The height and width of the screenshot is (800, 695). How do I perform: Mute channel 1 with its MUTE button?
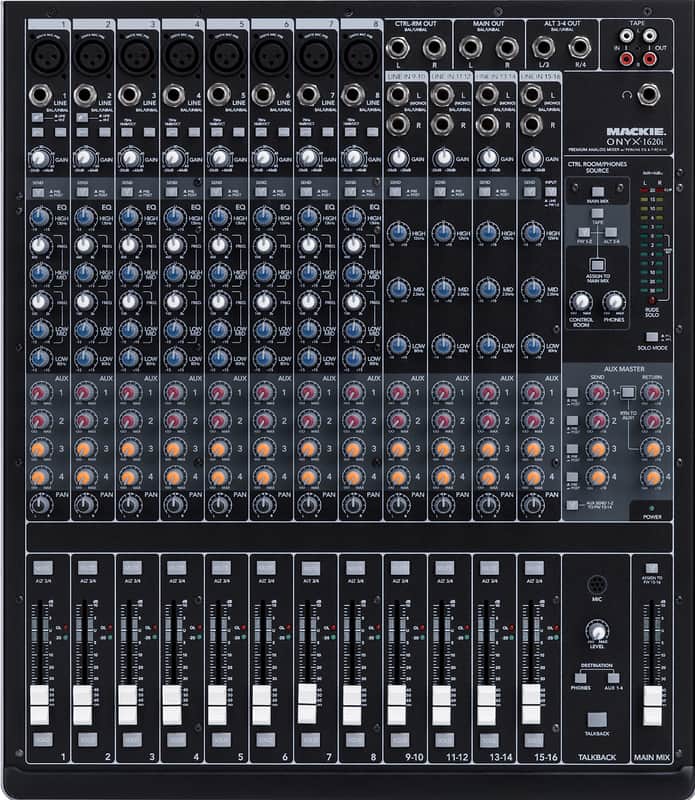click(42, 567)
